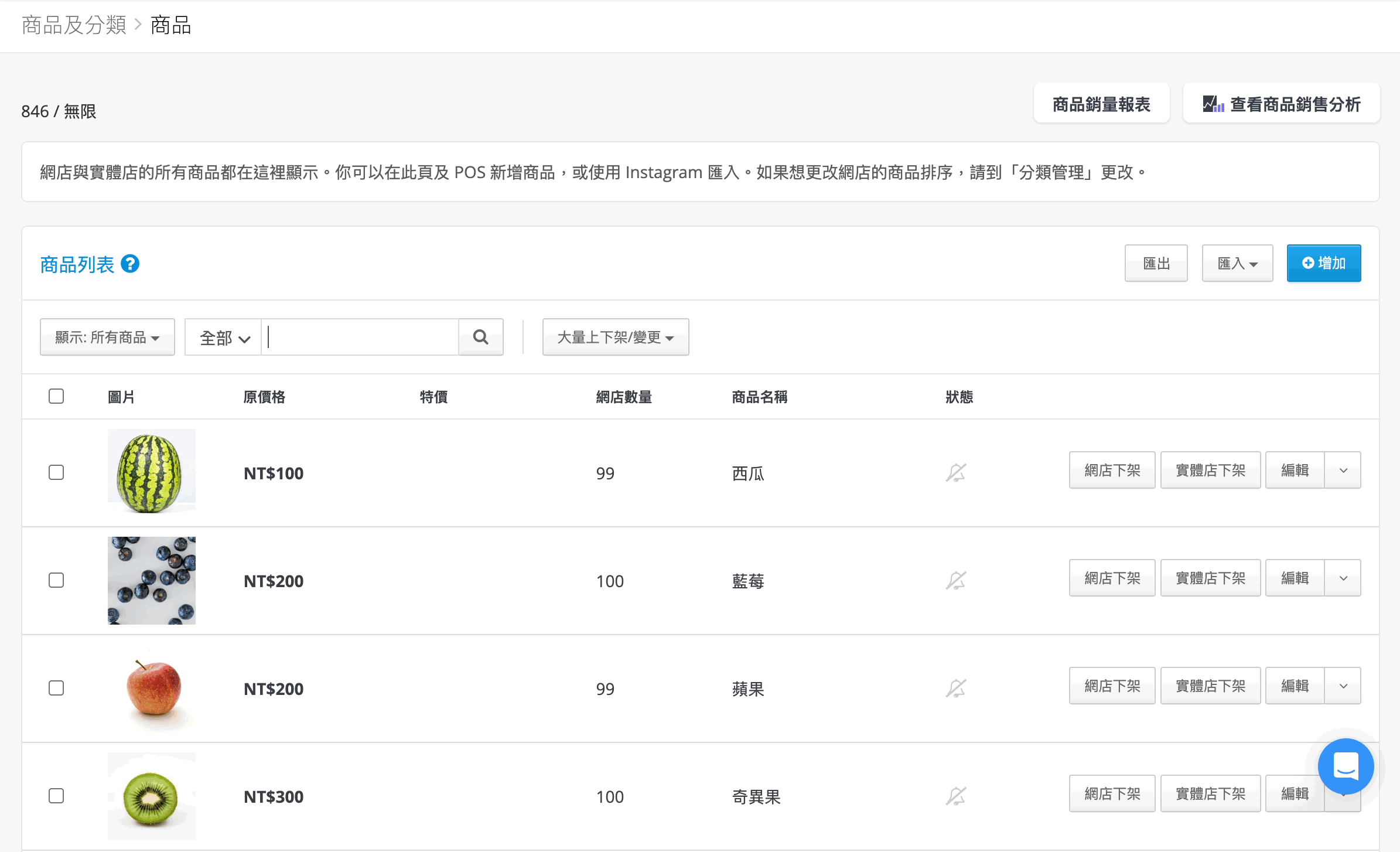Click 實體店下架 for 西瓜
Image resolution: width=1400 pixels, height=852 pixels.
click(x=1210, y=470)
